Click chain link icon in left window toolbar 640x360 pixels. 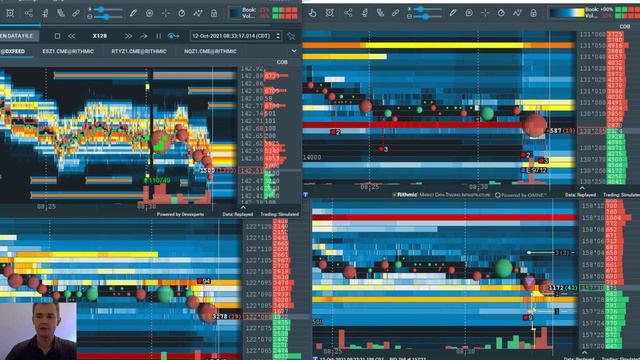point(76,13)
